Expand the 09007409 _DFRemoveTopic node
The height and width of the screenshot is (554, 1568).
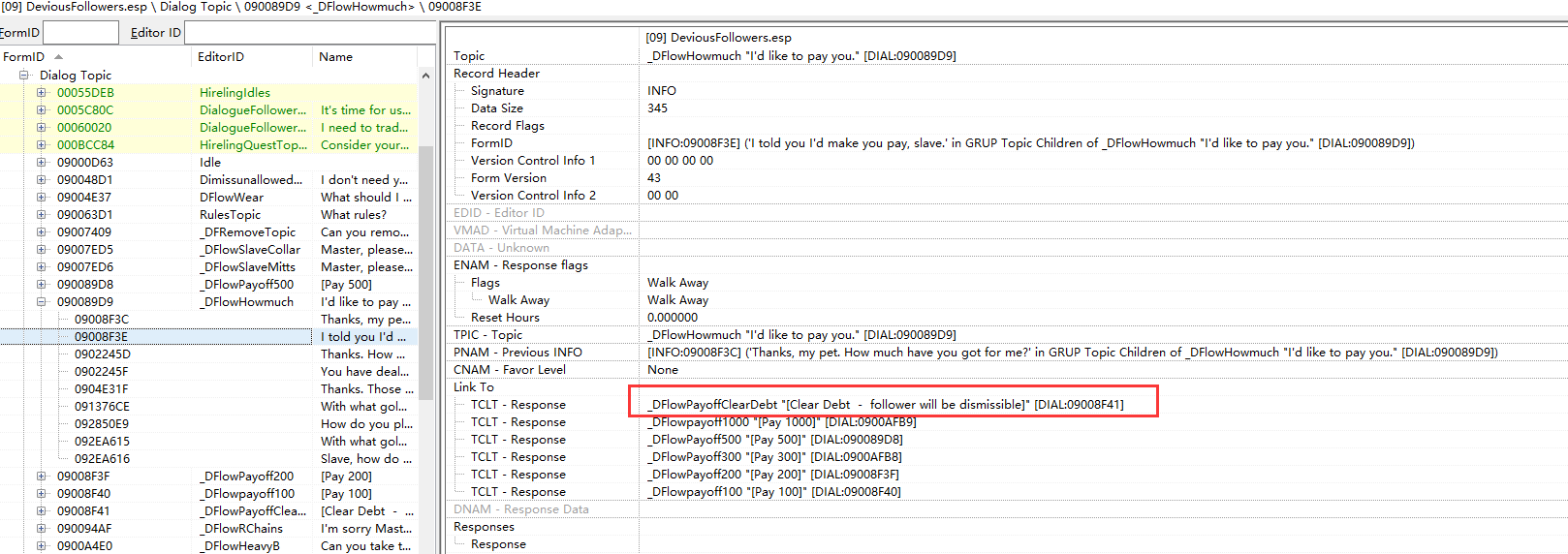coord(42,231)
